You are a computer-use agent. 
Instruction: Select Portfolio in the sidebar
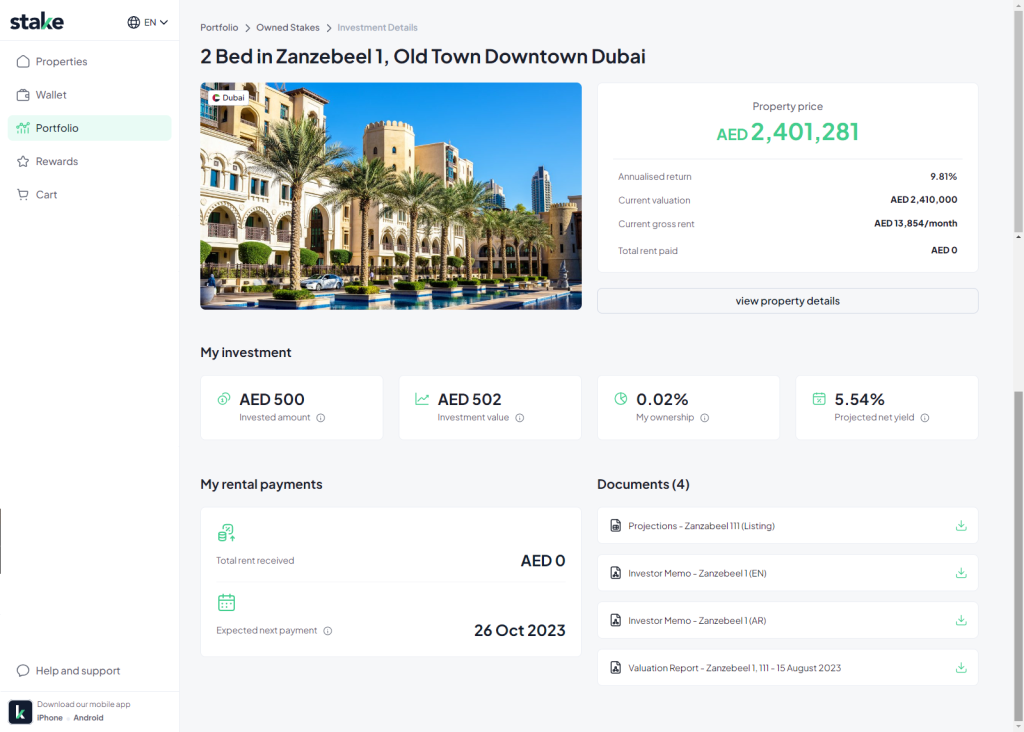tap(89, 128)
